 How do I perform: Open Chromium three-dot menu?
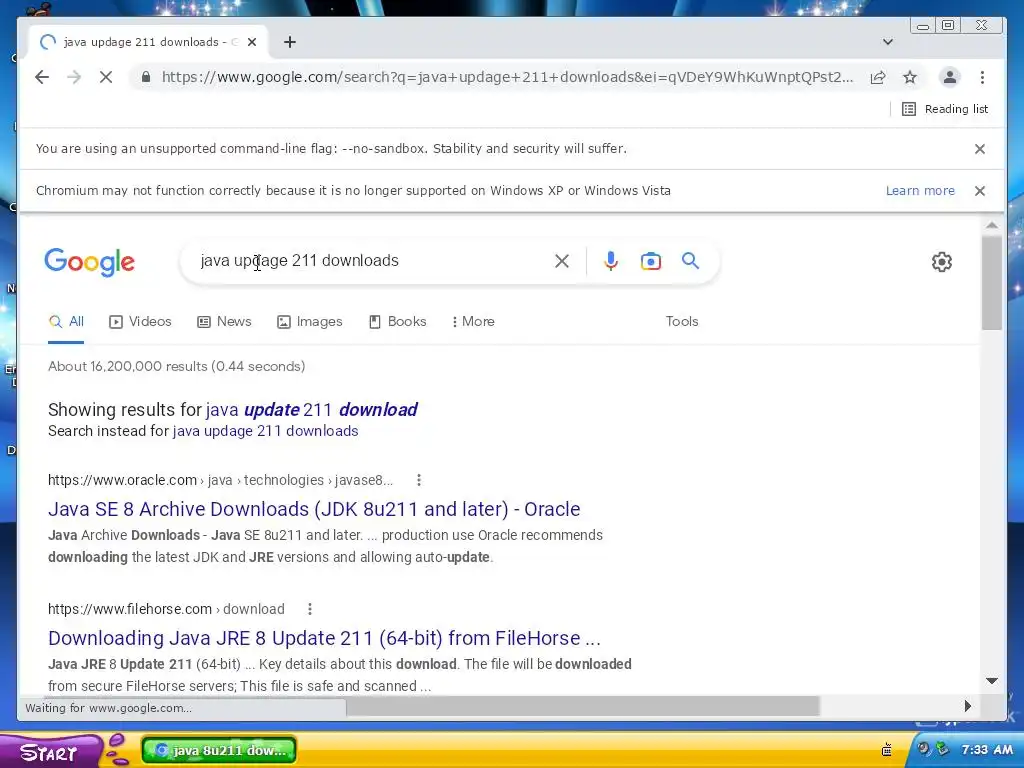(x=982, y=77)
